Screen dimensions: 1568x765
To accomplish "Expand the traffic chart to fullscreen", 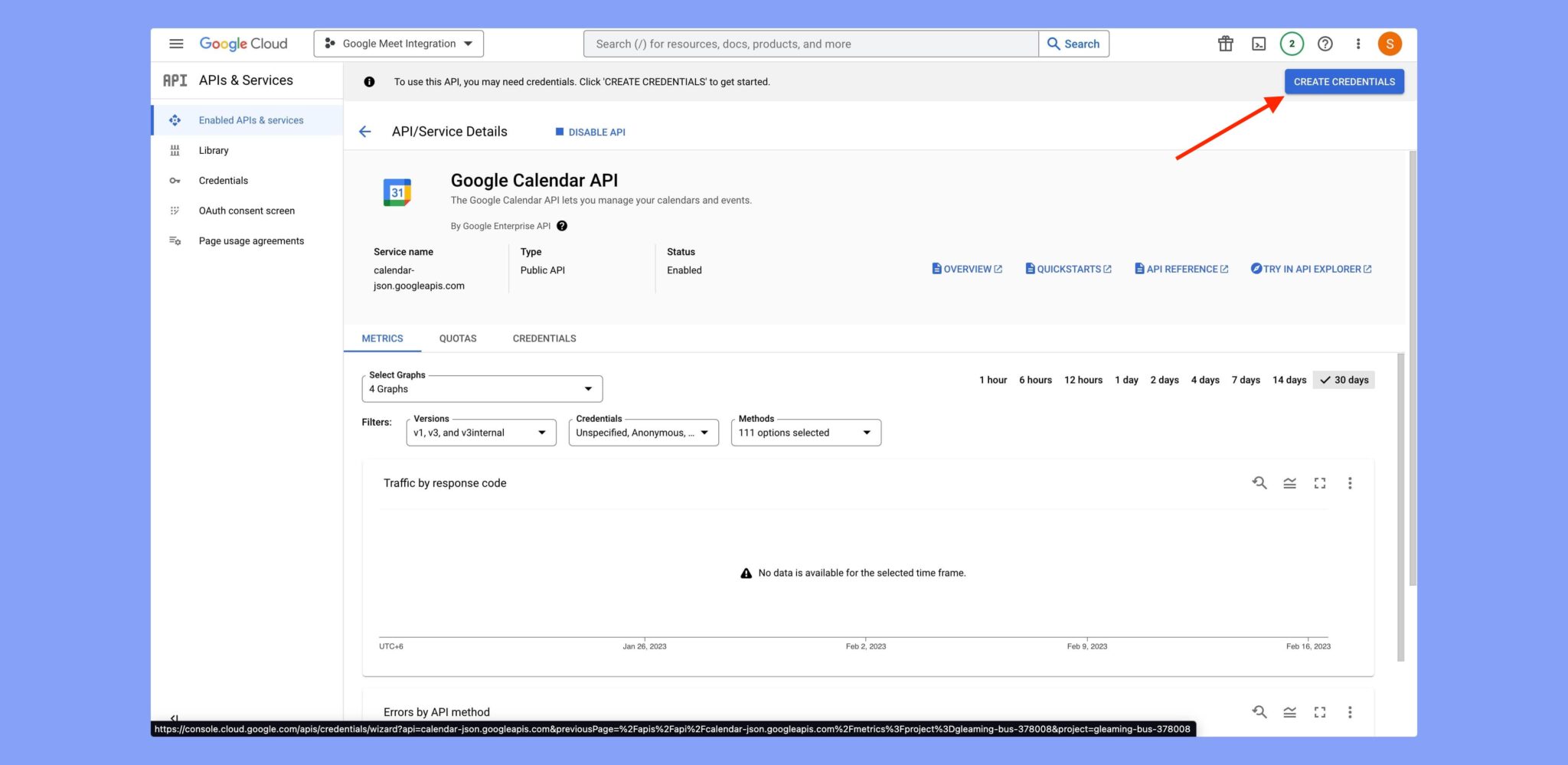I will coord(1319,483).
